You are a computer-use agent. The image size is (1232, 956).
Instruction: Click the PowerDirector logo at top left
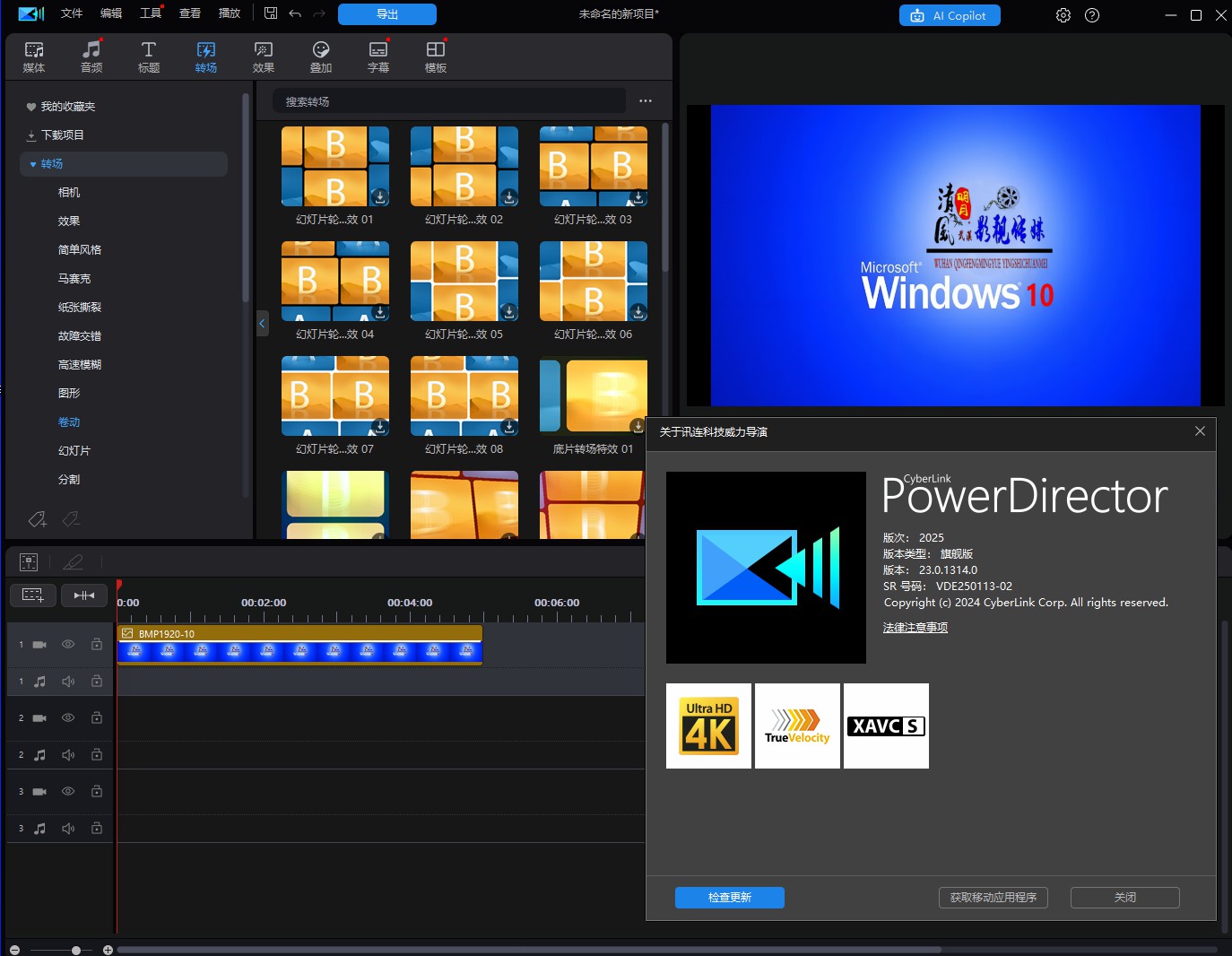coord(31,13)
